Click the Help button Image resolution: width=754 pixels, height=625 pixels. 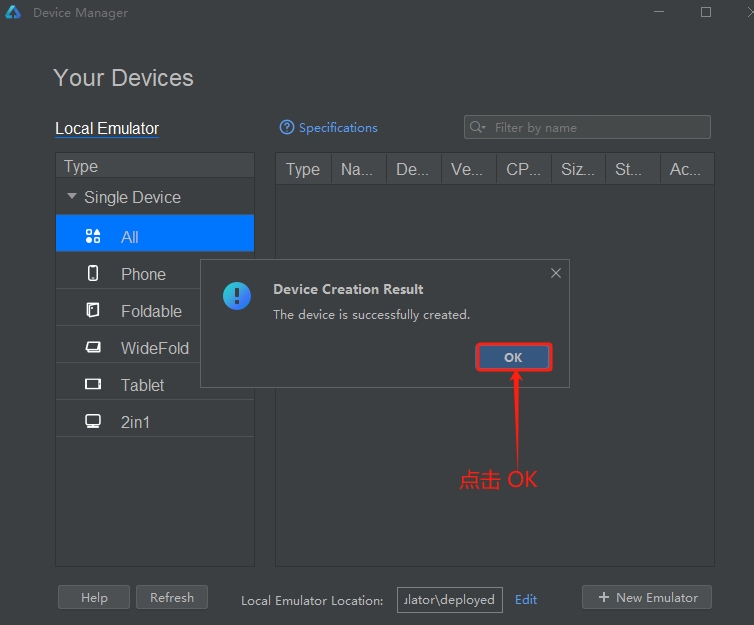point(94,597)
